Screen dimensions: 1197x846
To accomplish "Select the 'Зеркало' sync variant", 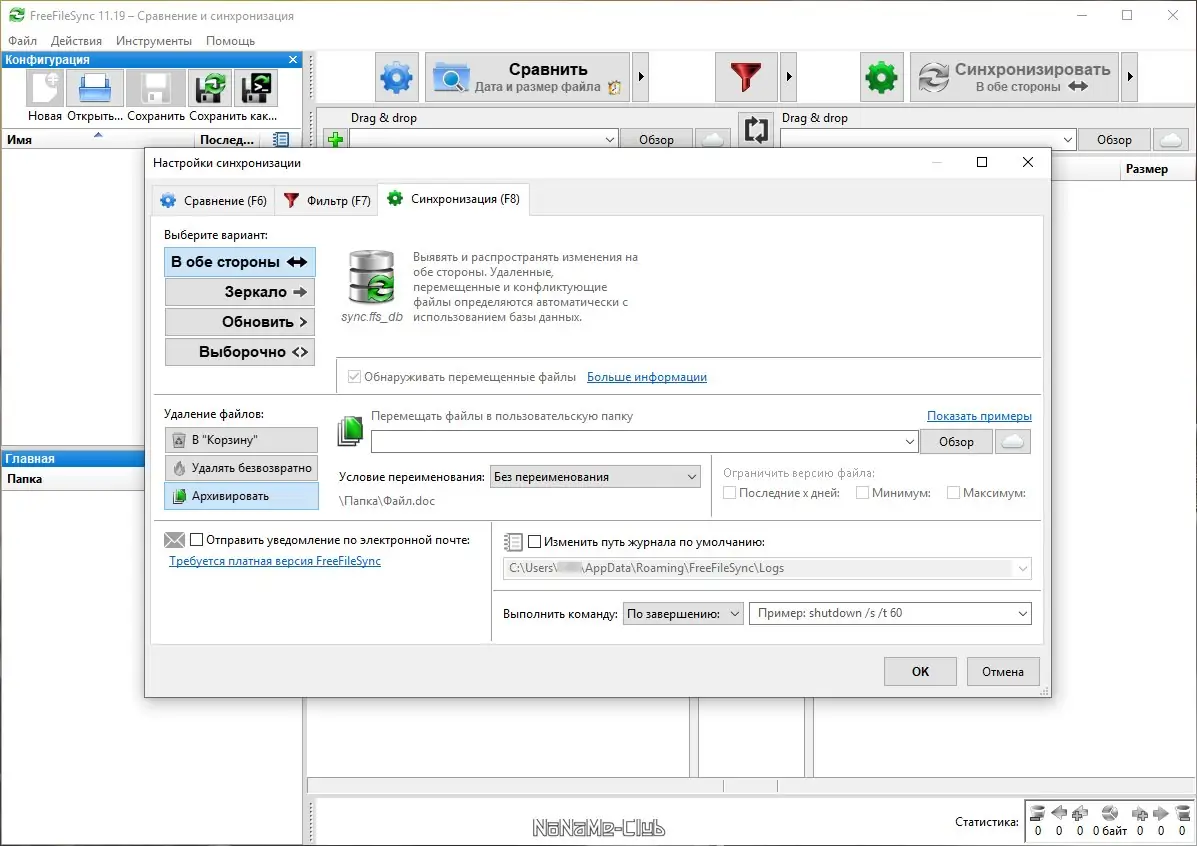I will [x=240, y=292].
